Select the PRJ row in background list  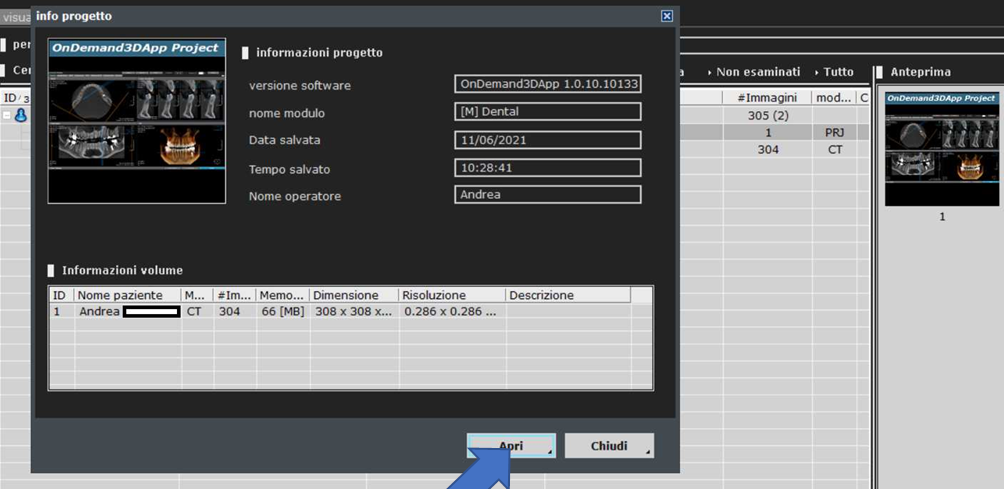(x=835, y=132)
